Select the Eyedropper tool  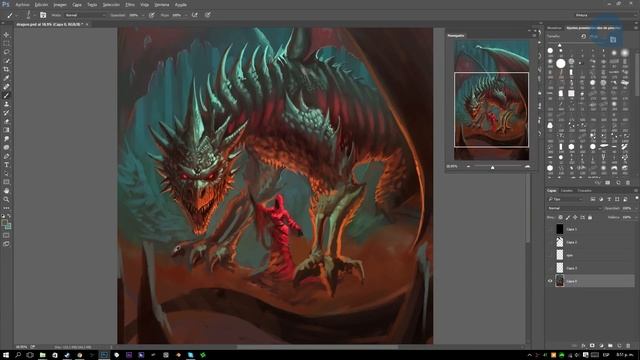pyautogui.click(x=6, y=78)
